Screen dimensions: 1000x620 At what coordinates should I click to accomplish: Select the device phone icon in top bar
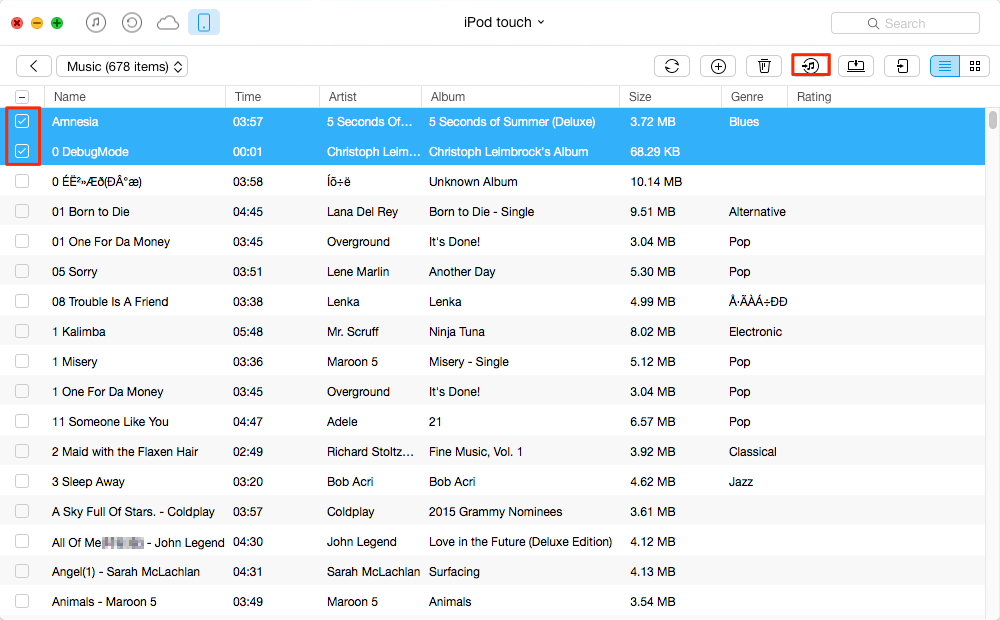point(204,22)
